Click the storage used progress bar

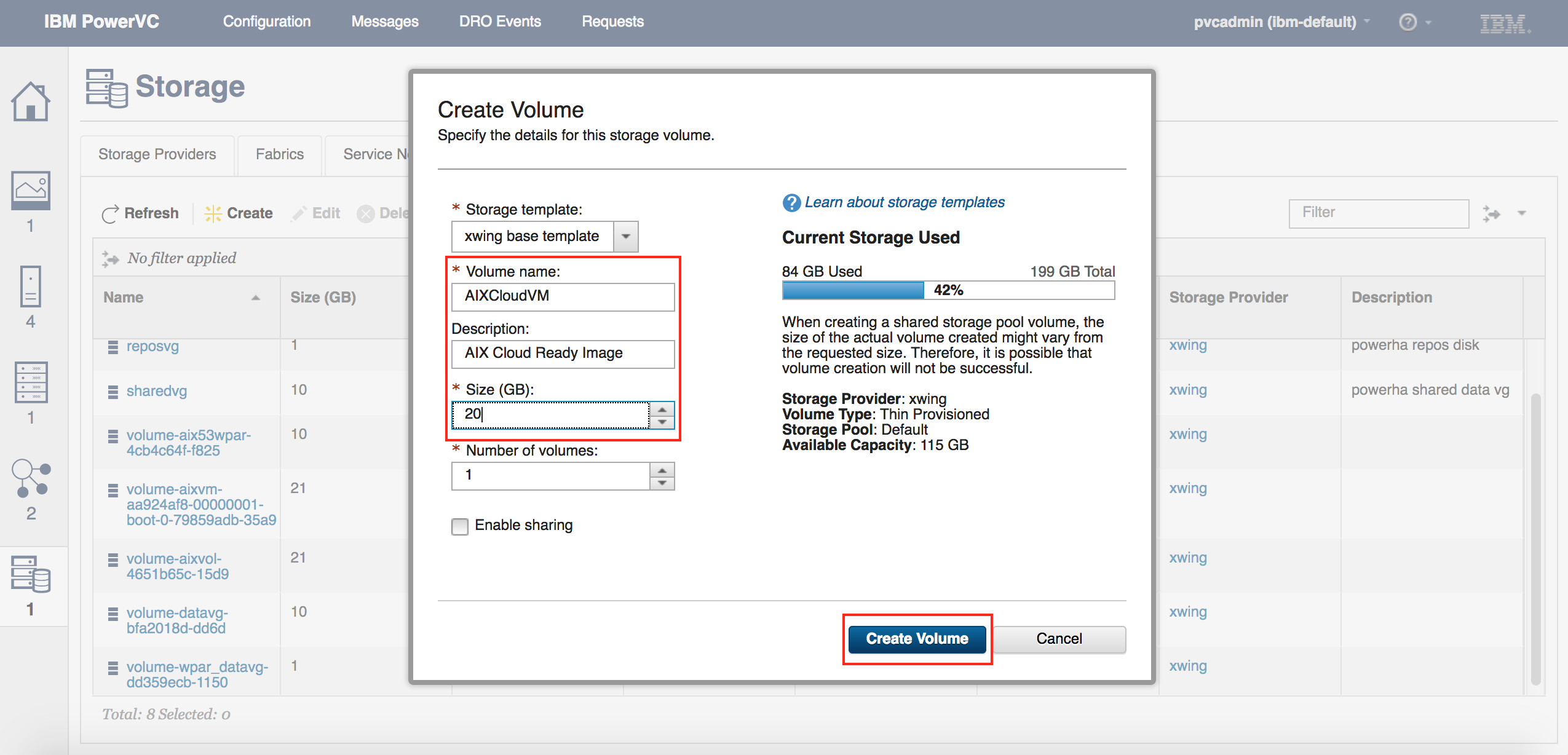point(948,290)
